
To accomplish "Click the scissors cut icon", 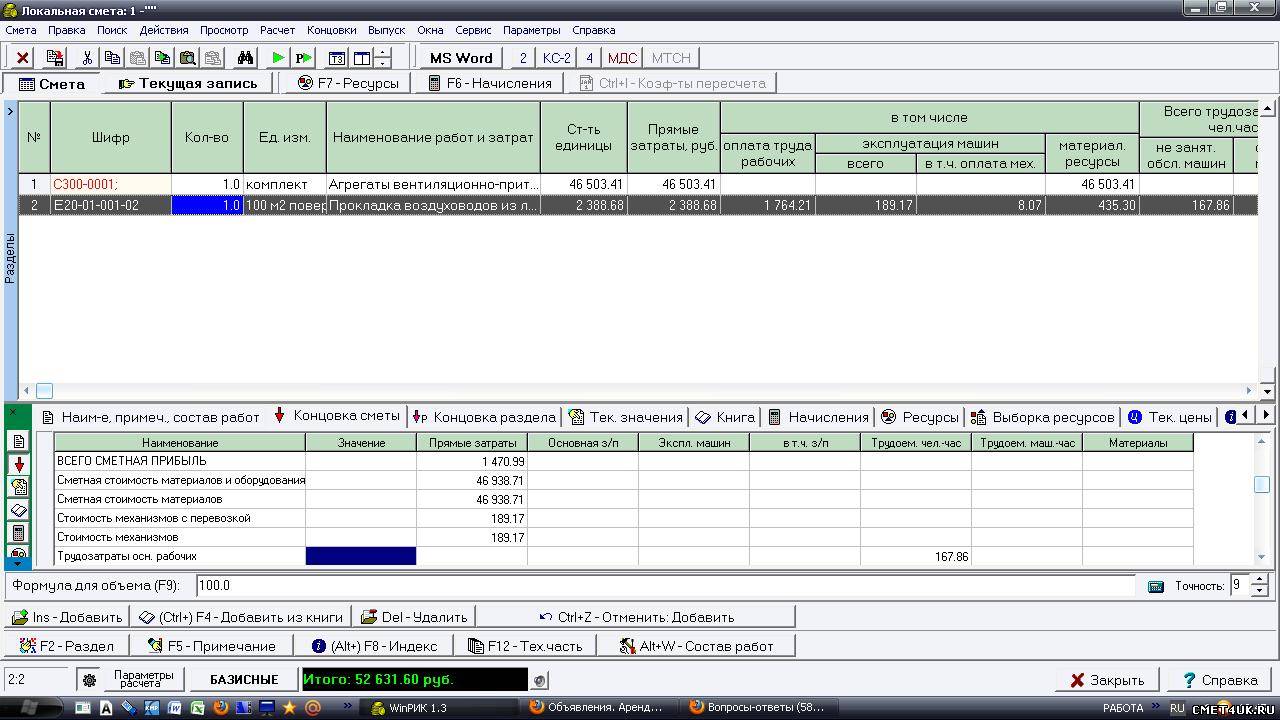I will click(x=87, y=58).
